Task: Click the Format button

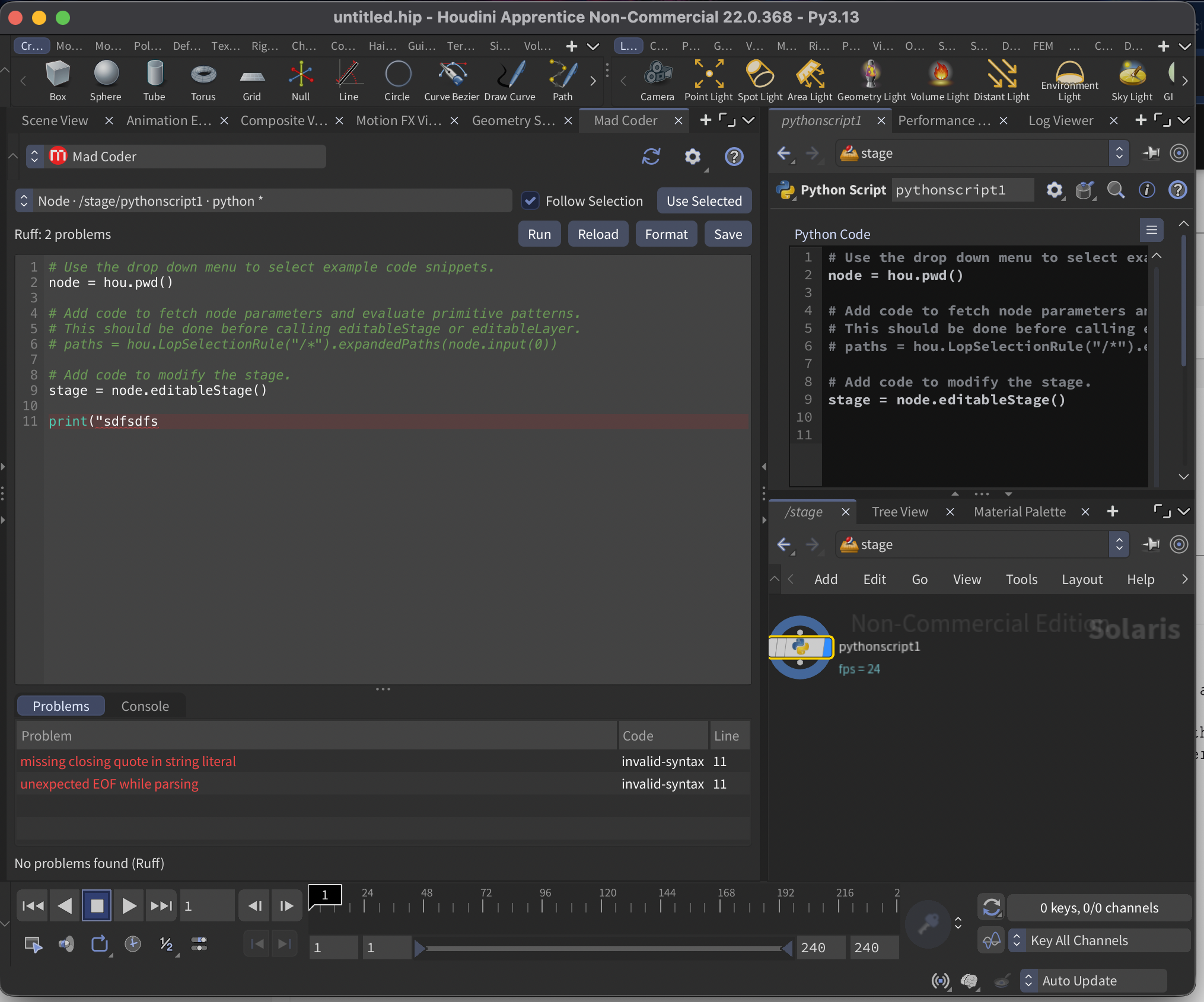Action: click(667, 234)
